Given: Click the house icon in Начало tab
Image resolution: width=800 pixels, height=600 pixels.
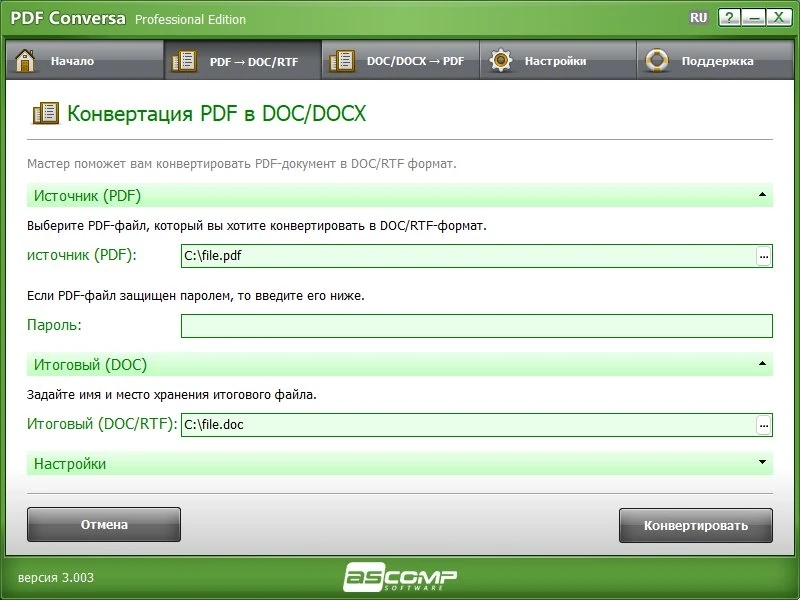Looking at the screenshot, I should click(x=24, y=61).
